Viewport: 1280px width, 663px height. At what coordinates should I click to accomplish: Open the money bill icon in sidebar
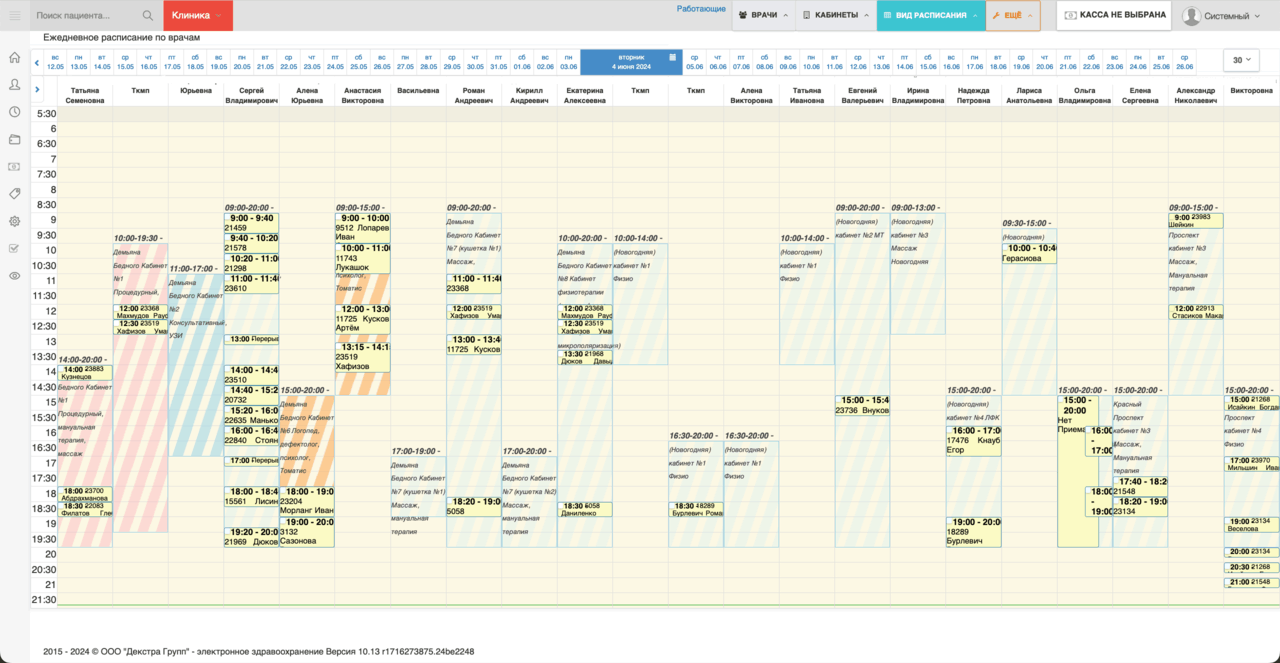[x=15, y=167]
